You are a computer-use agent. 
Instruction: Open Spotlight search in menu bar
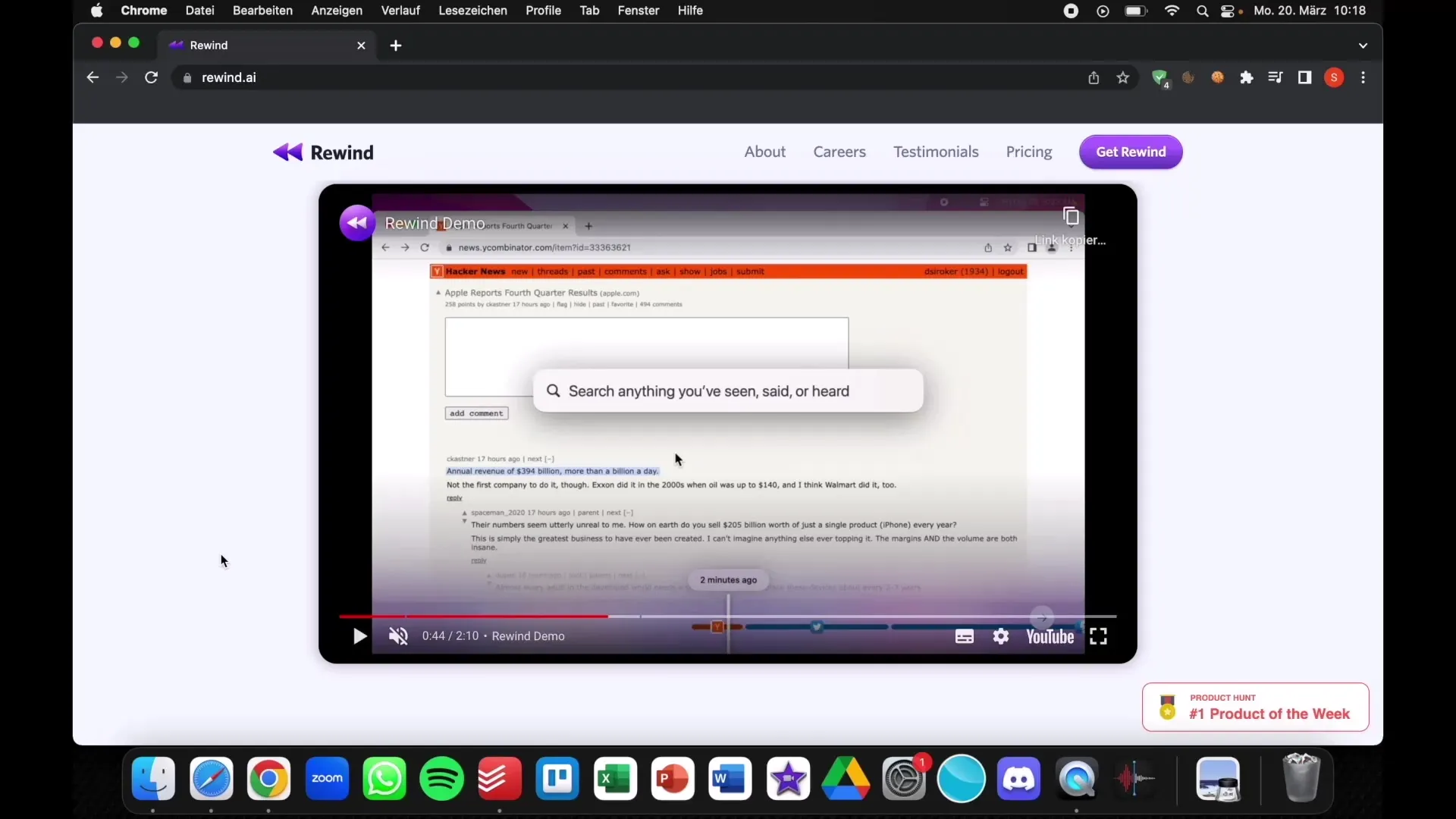(1202, 11)
